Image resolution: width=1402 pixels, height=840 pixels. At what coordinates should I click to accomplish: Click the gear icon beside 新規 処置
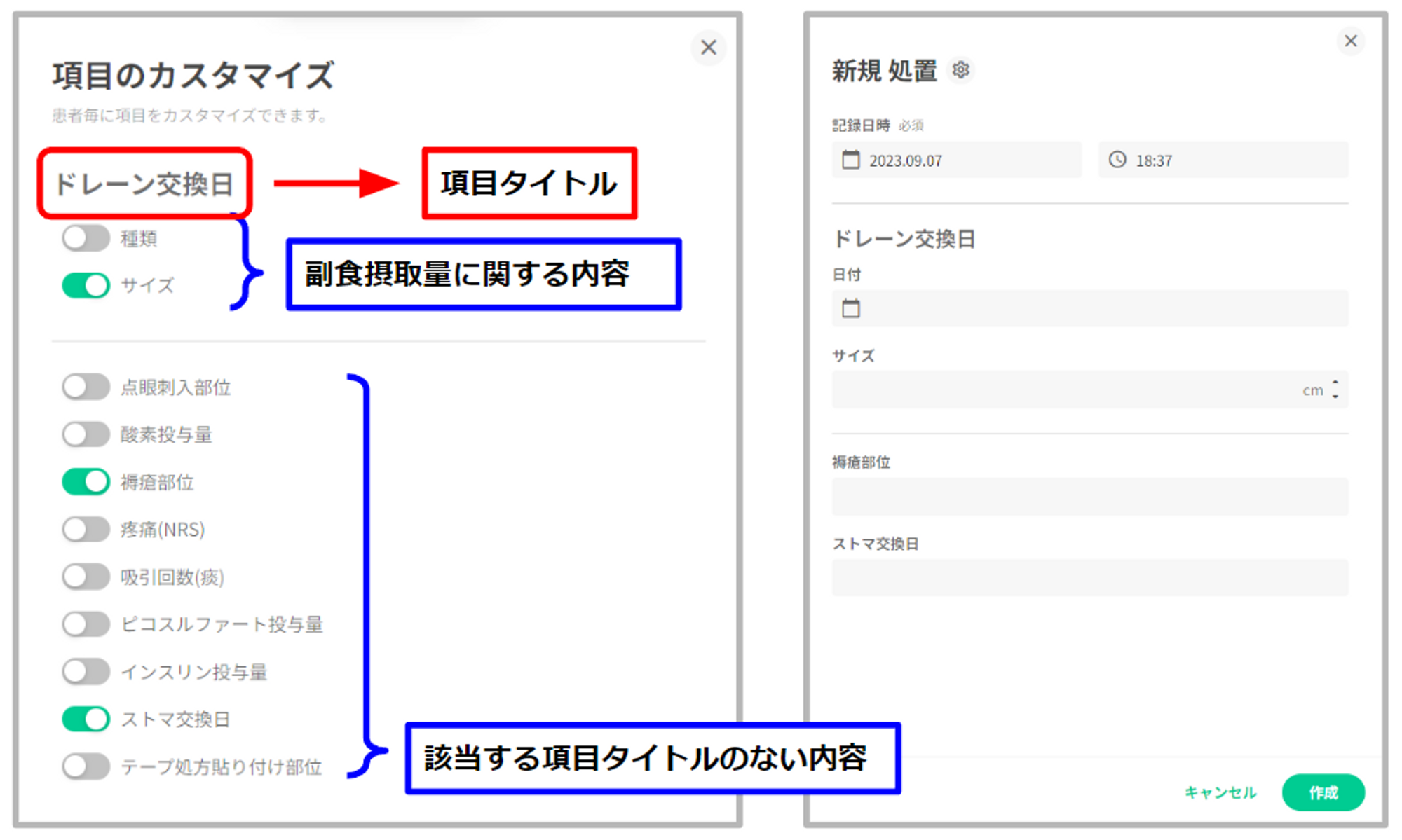click(960, 70)
